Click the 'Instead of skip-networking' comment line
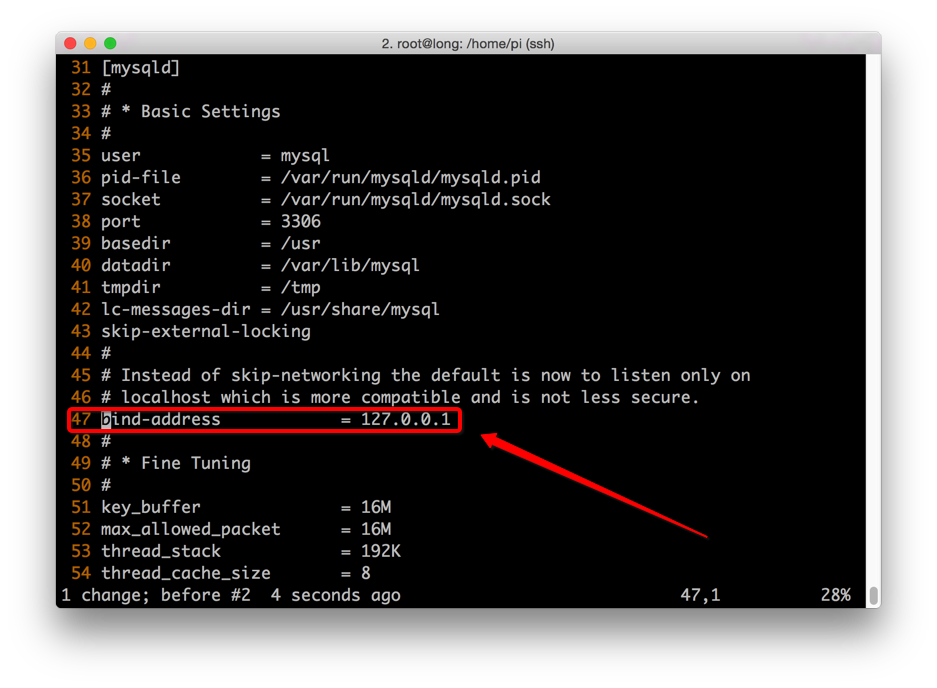937x688 pixels. point(425,375)
